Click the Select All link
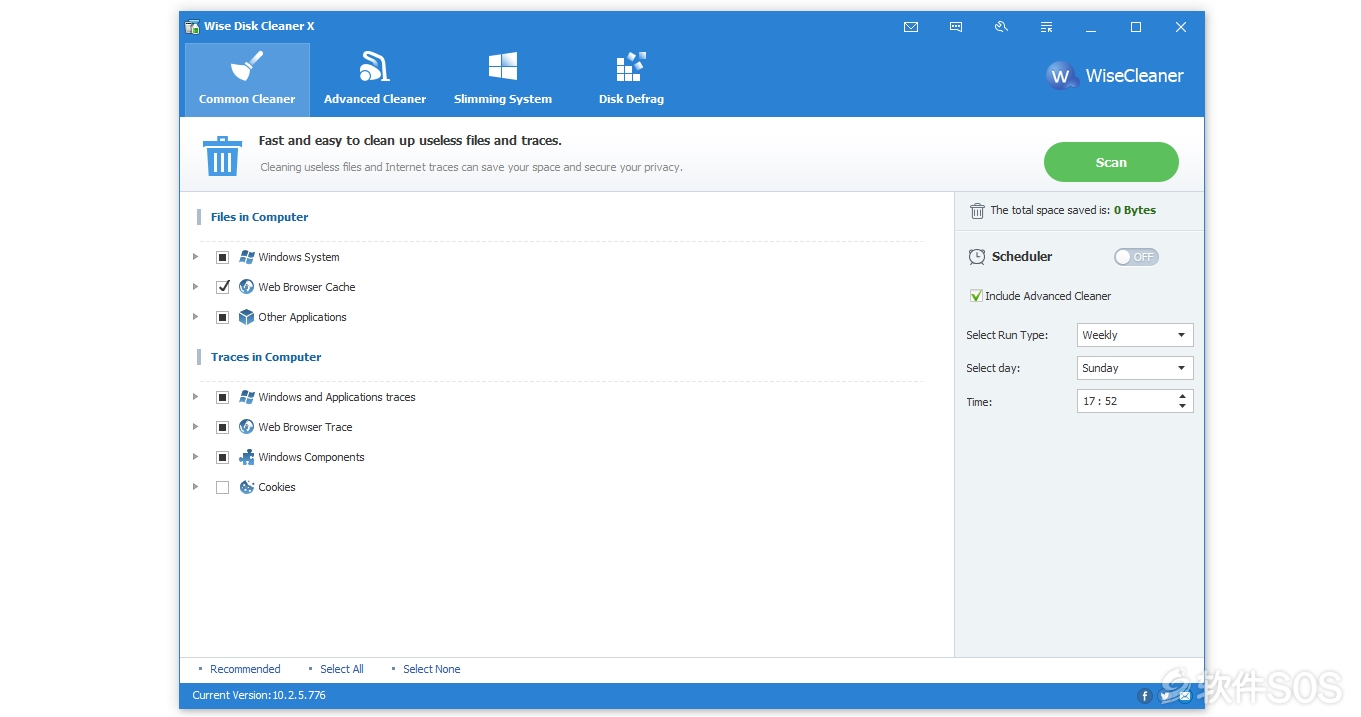This screenshot has height=717, width=1361. (x=342, y=669)
